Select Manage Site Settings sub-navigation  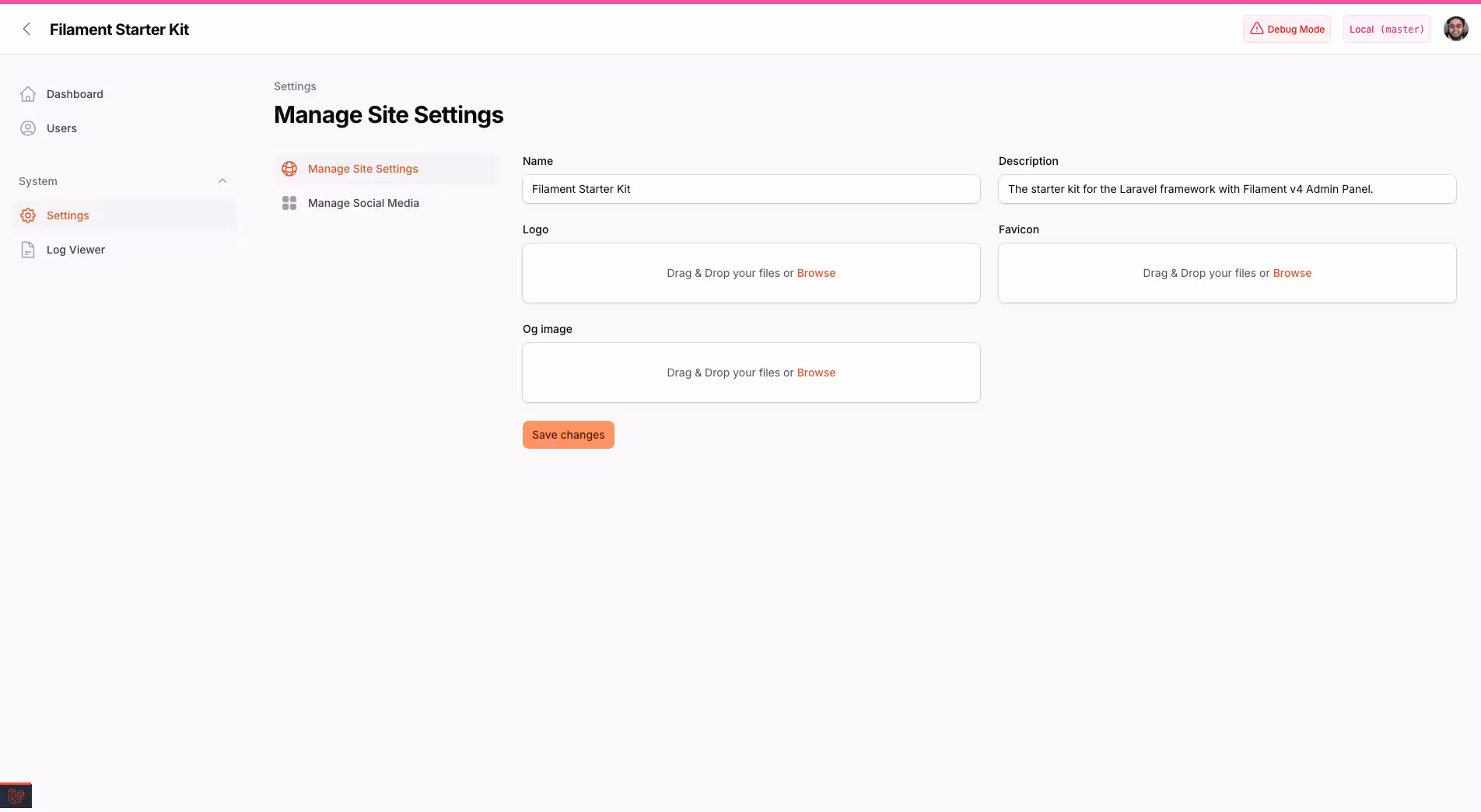pos(386,169)
